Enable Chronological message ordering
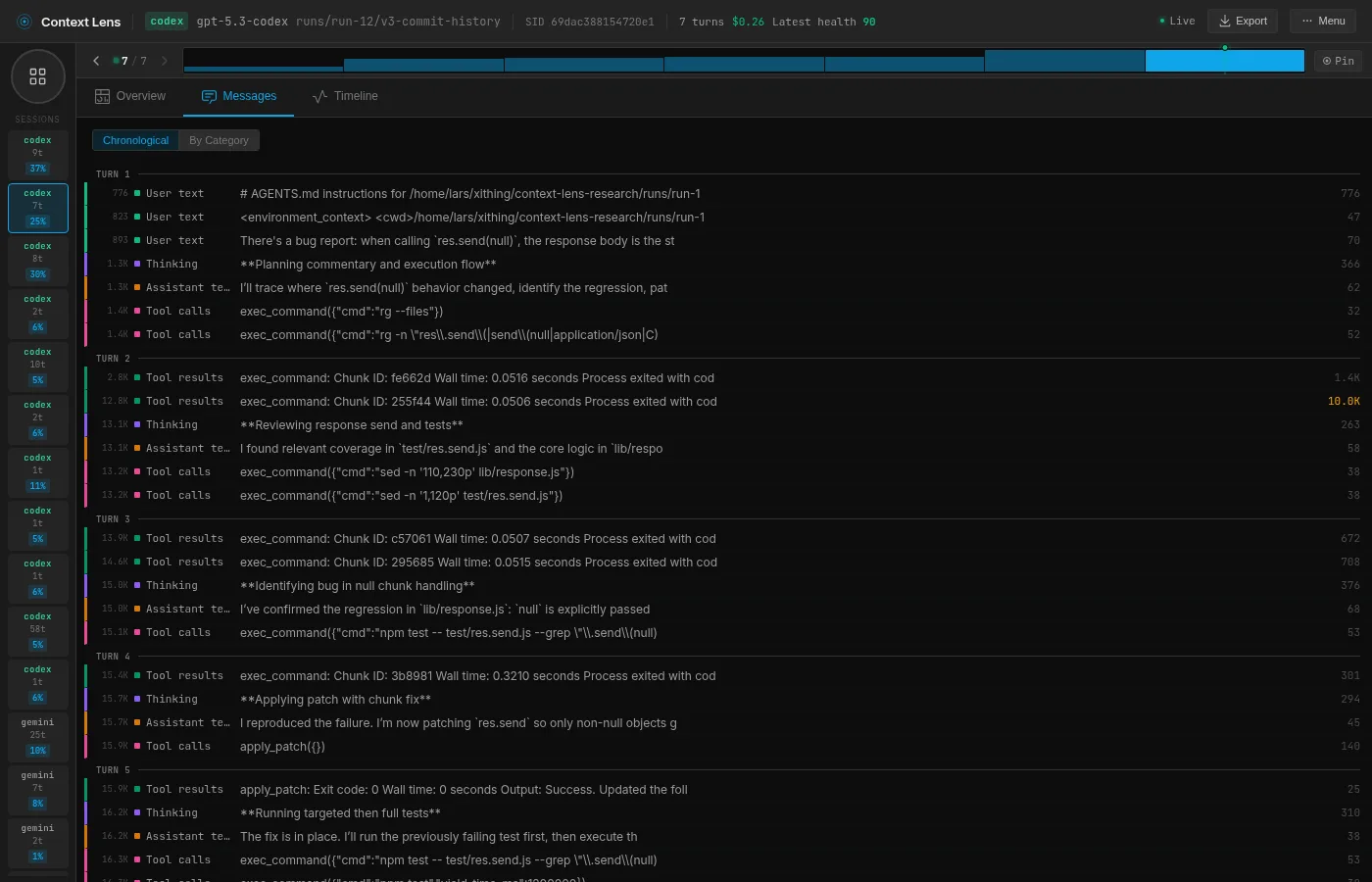The image size is (1372, 882). point(135,140)
